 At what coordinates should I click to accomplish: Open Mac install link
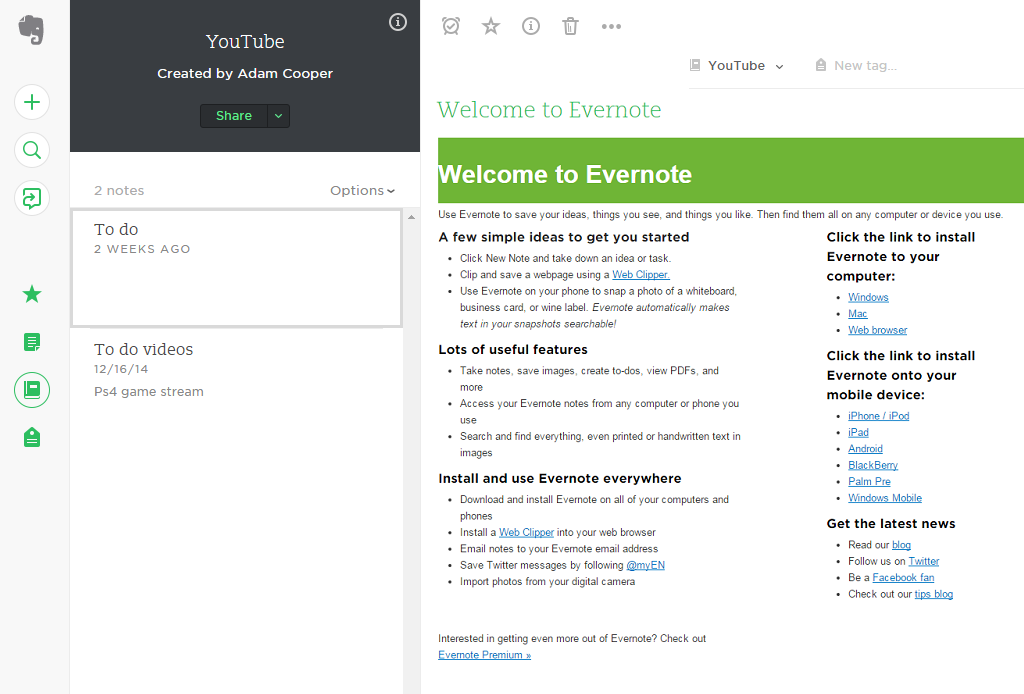(857, 313)
